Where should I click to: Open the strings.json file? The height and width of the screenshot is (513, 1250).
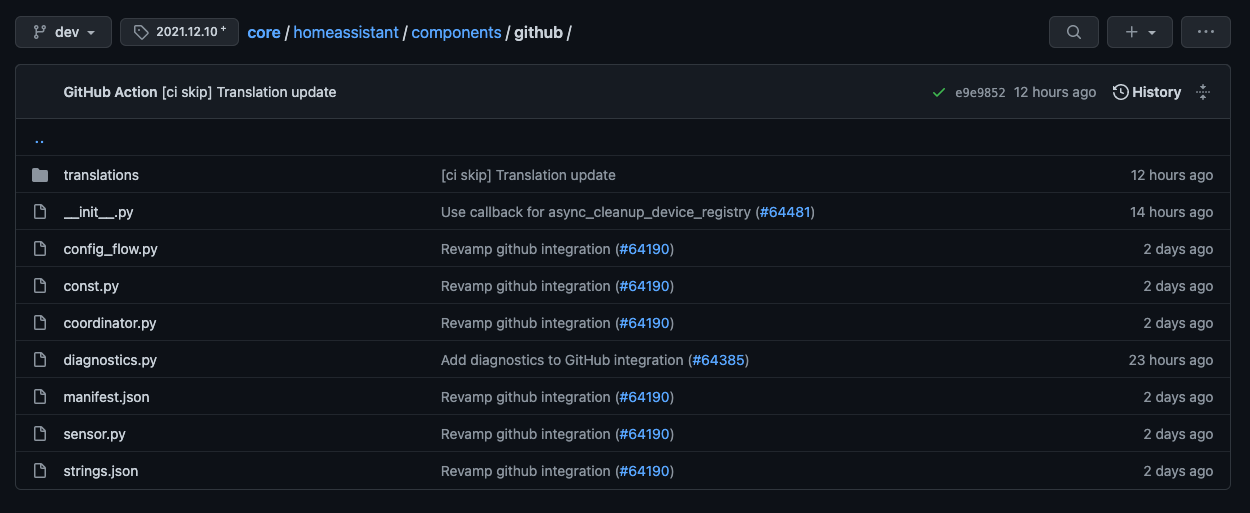click(x=101, y=471)
